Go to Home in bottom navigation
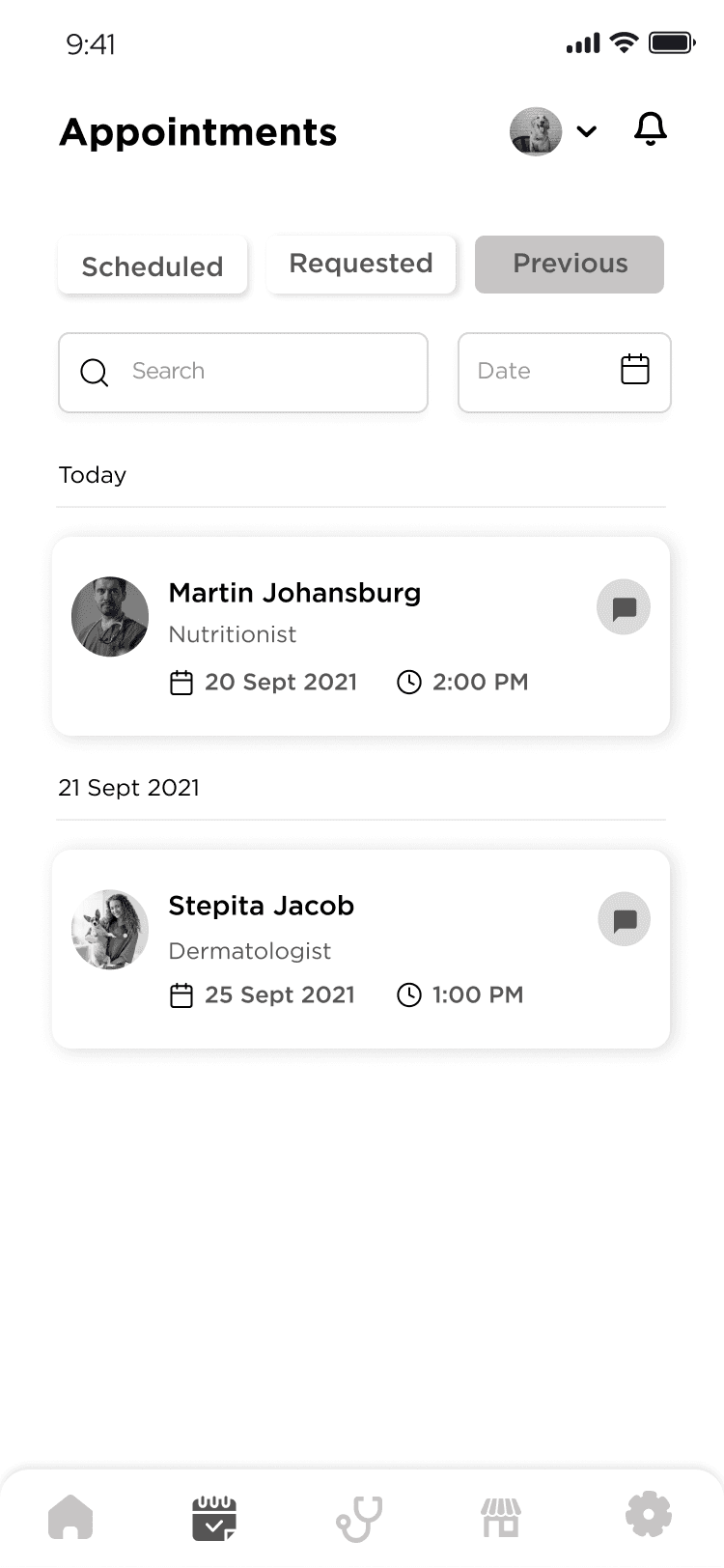Image resolution: width=724 pixels, height=1568 pixels. click(70, 1517)
